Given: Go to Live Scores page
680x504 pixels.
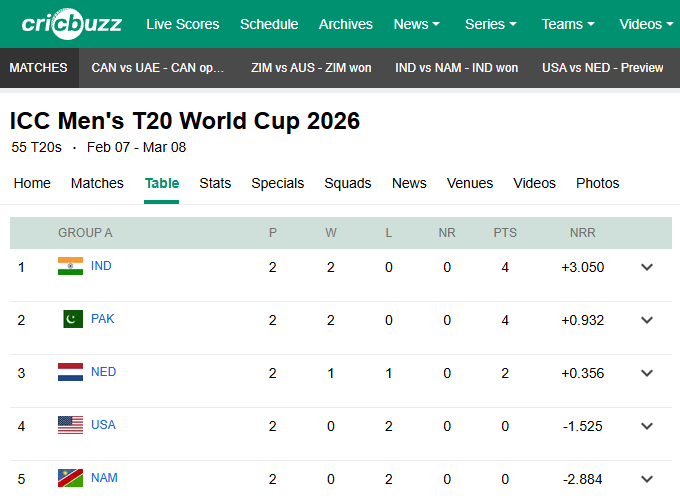Looking at the screenshot, I should coord(184,24).
